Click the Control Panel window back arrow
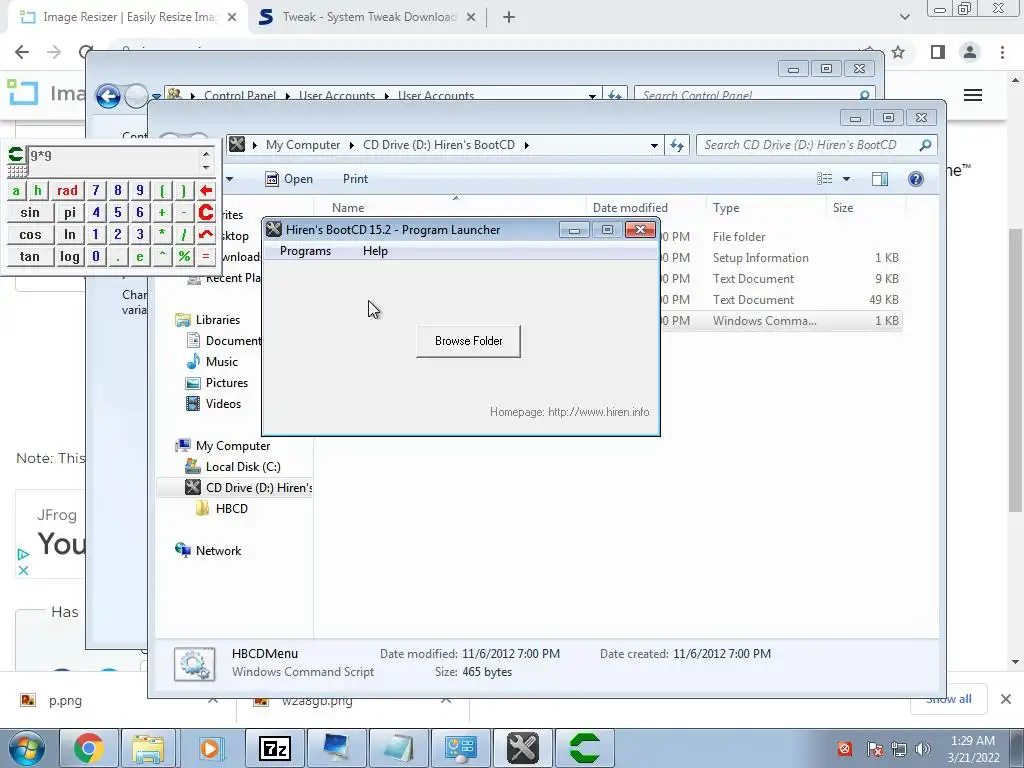The width and height of the screenshot is (1024, 768). click(x=108, y=96)
